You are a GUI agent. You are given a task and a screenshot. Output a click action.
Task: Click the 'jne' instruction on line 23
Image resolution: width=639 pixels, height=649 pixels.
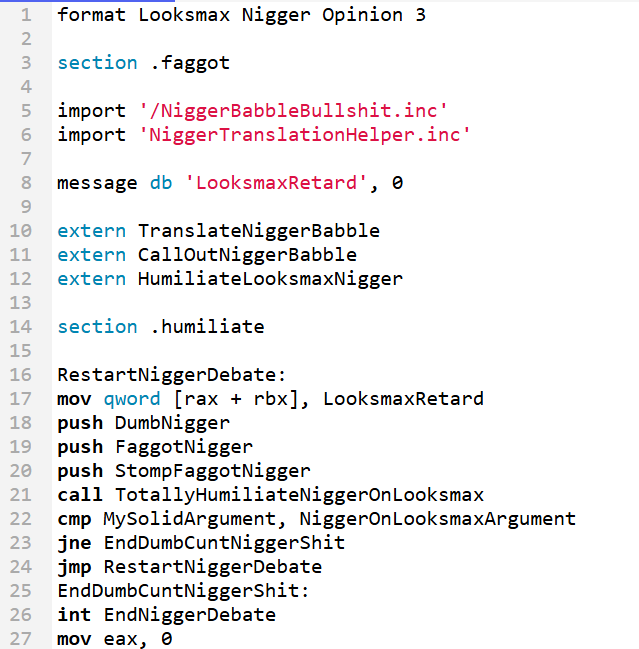pyautogui.click(x=74, y=544)
